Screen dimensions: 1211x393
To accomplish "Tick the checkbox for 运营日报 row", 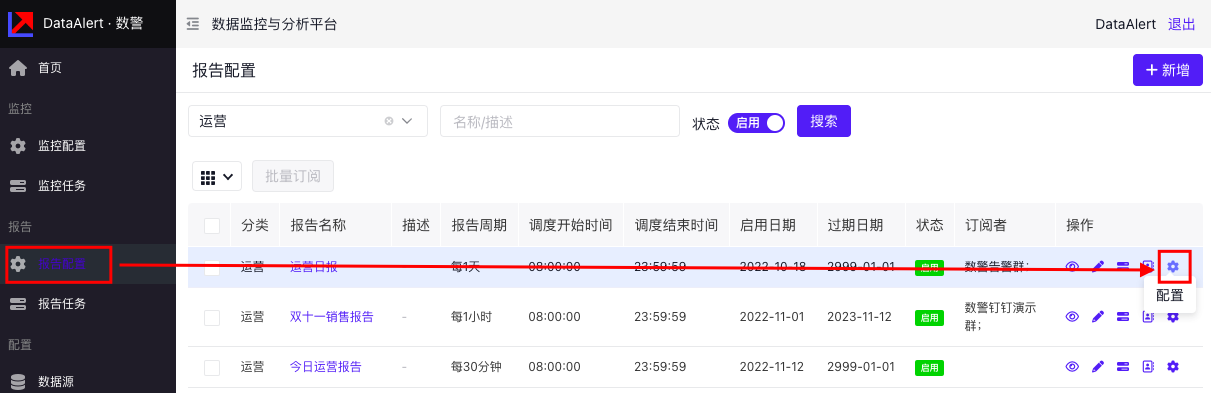I will (x=212, y=267).
